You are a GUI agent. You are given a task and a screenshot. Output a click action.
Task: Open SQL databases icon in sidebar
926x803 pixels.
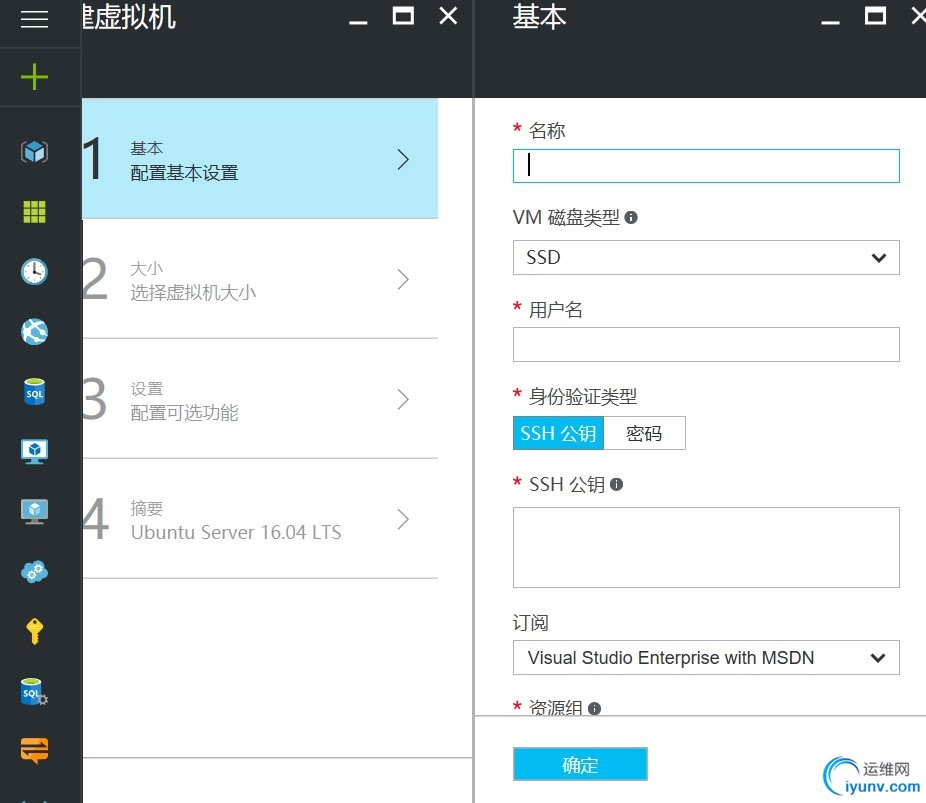tap(34, 391)
